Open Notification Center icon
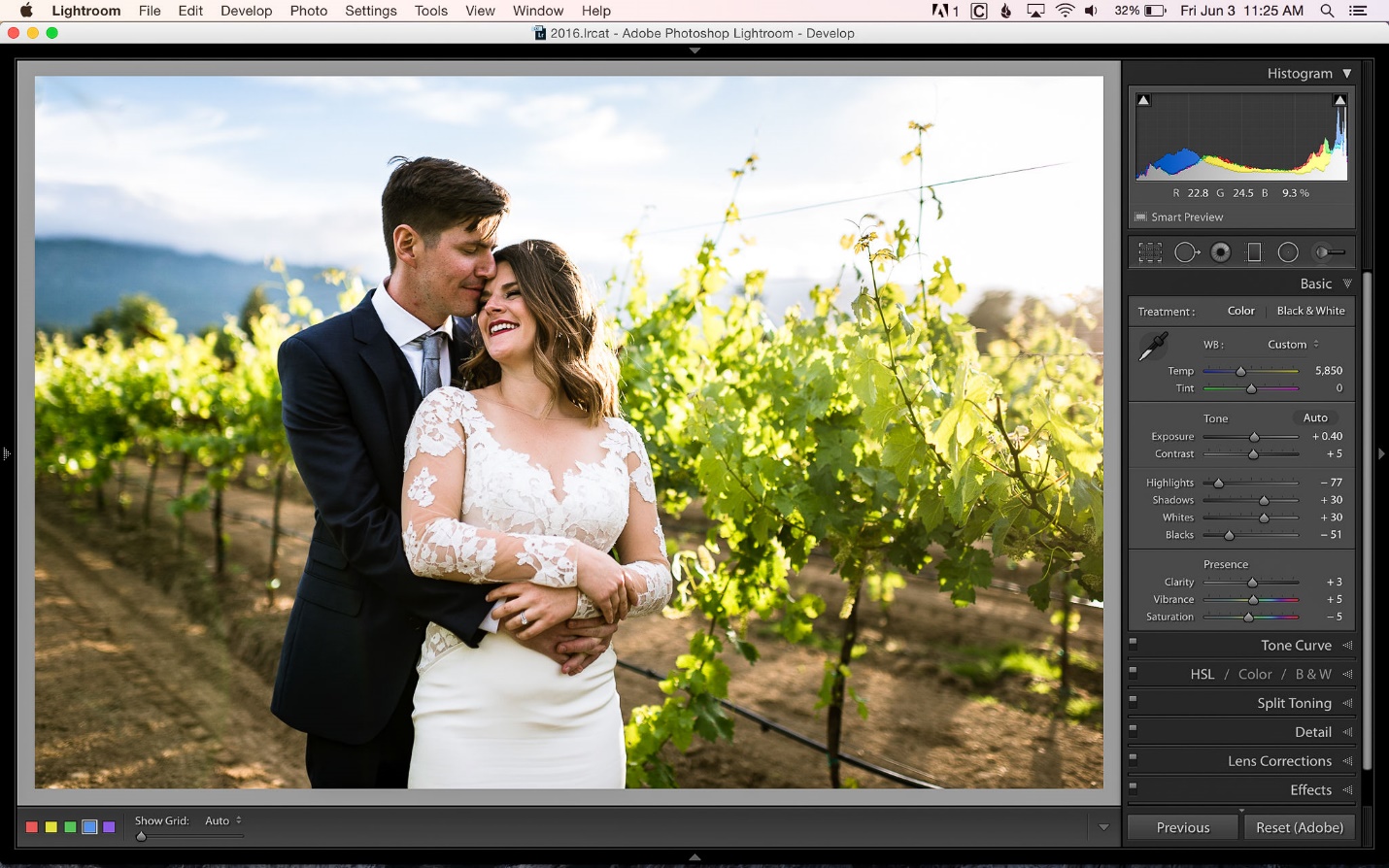1389x868 pixels. 1359,11
